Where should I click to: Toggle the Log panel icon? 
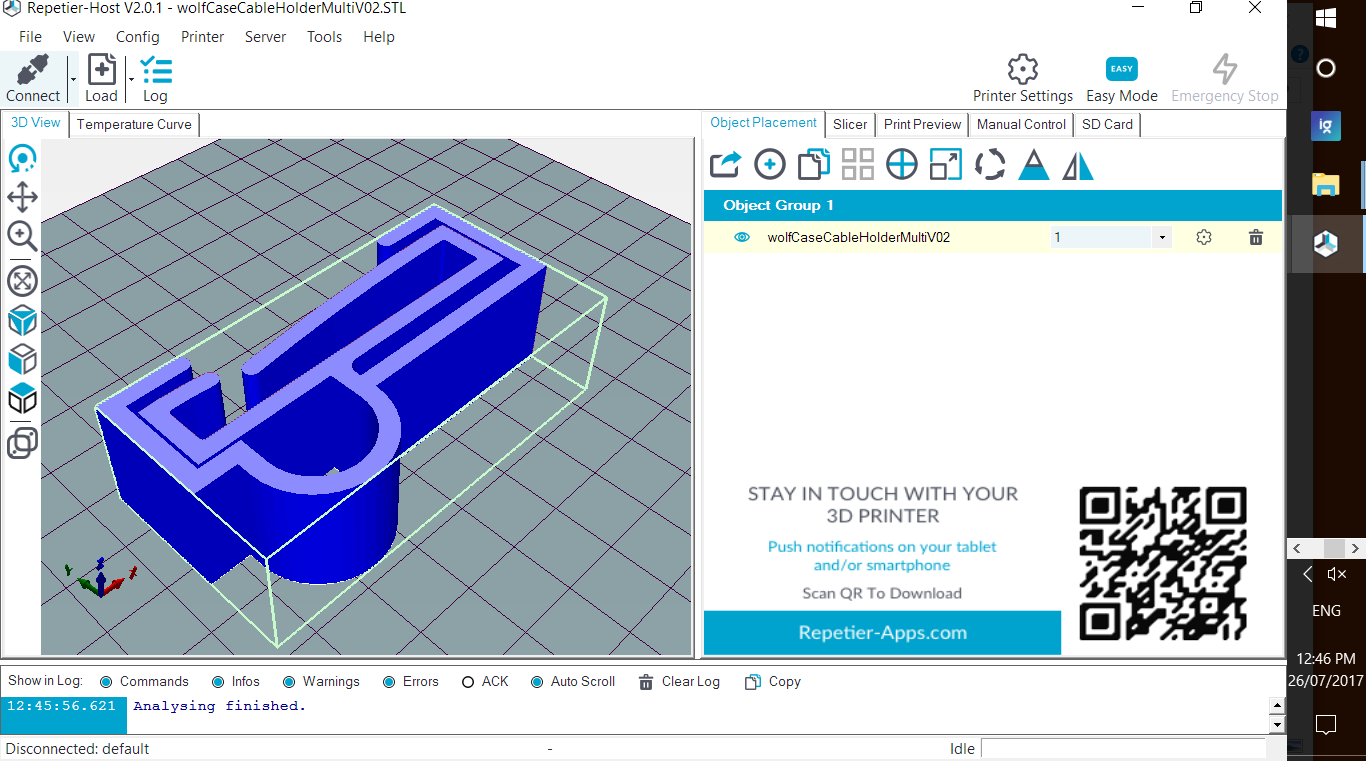(155, 70)
